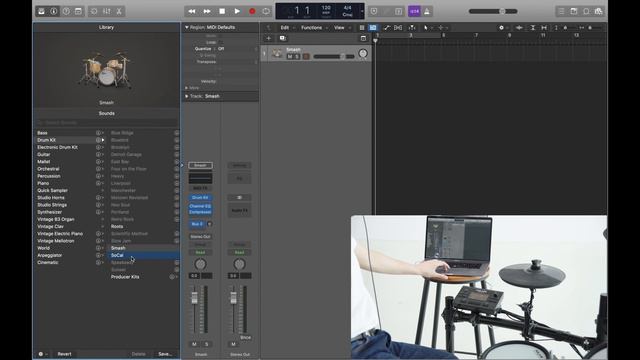
Task: Expand the More section in Region inspector
Action: pyautogui.click(x=187, y=88)
